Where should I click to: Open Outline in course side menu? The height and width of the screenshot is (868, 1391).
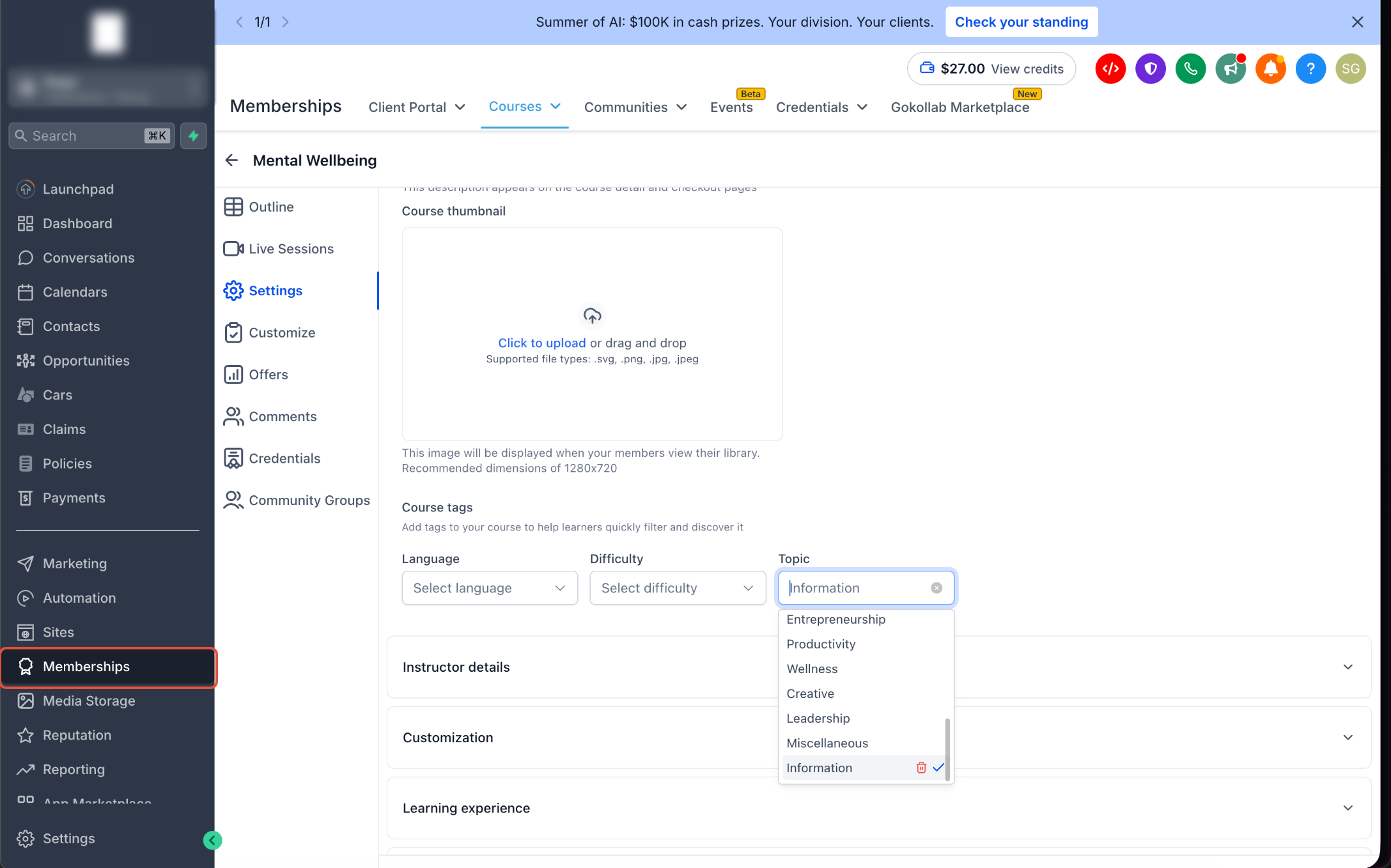258,207
